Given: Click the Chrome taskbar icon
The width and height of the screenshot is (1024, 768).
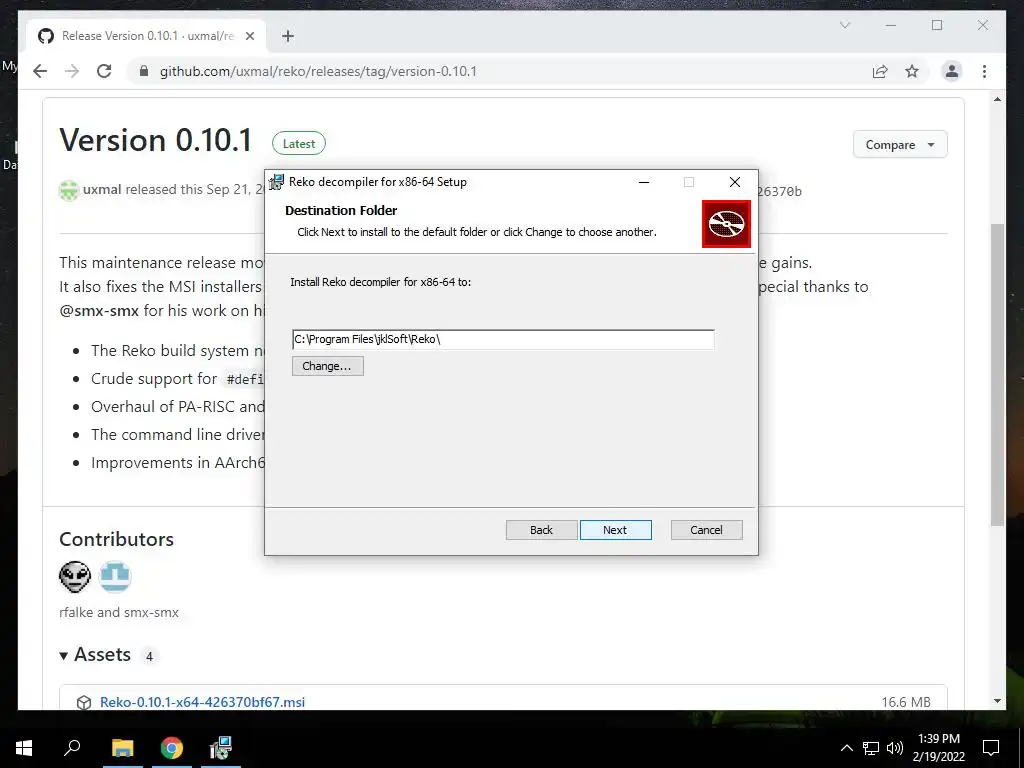Looking at the screenshot, I should [x=172, y=748].
